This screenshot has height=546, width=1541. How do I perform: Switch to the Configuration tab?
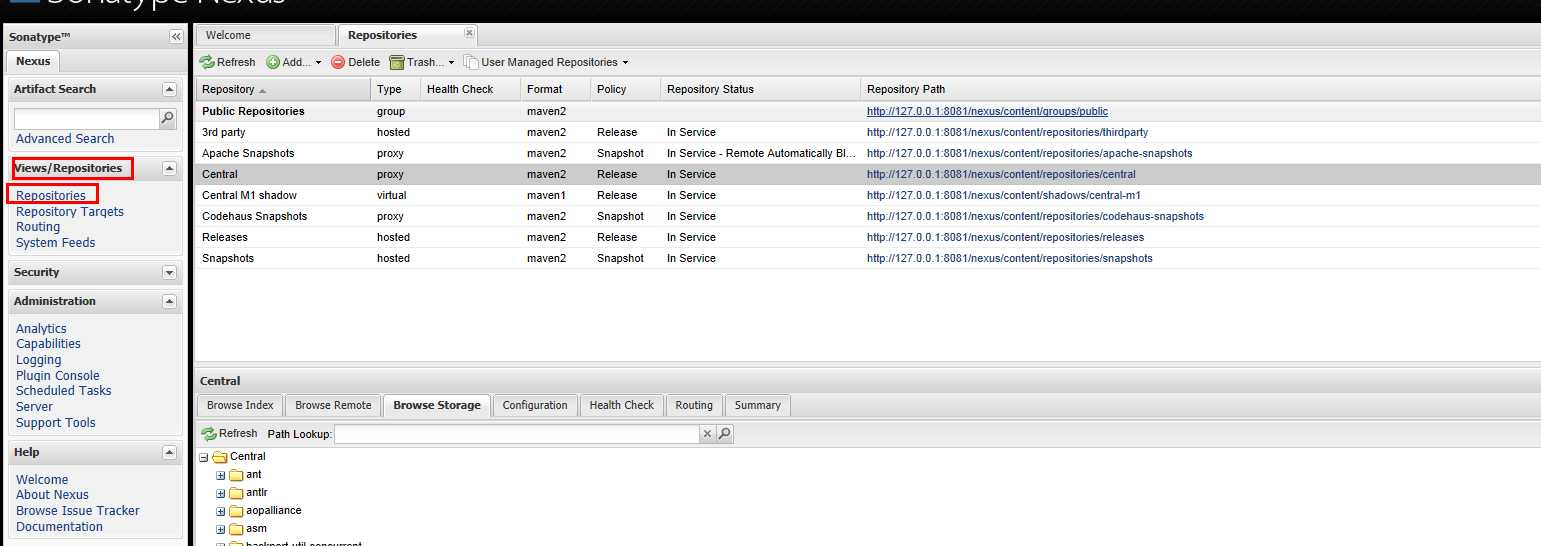535,405
